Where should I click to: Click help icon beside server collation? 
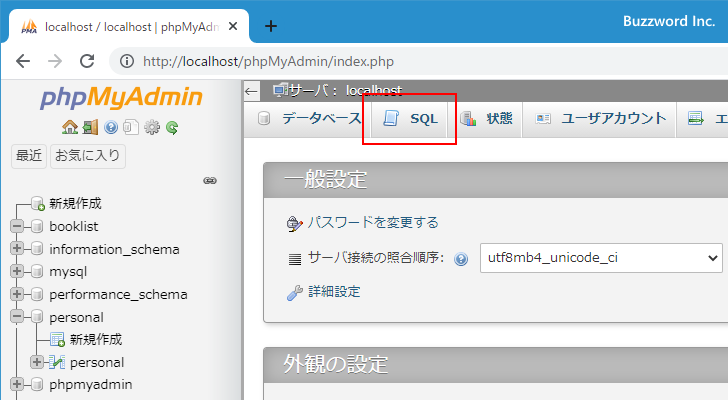point(461,259)
